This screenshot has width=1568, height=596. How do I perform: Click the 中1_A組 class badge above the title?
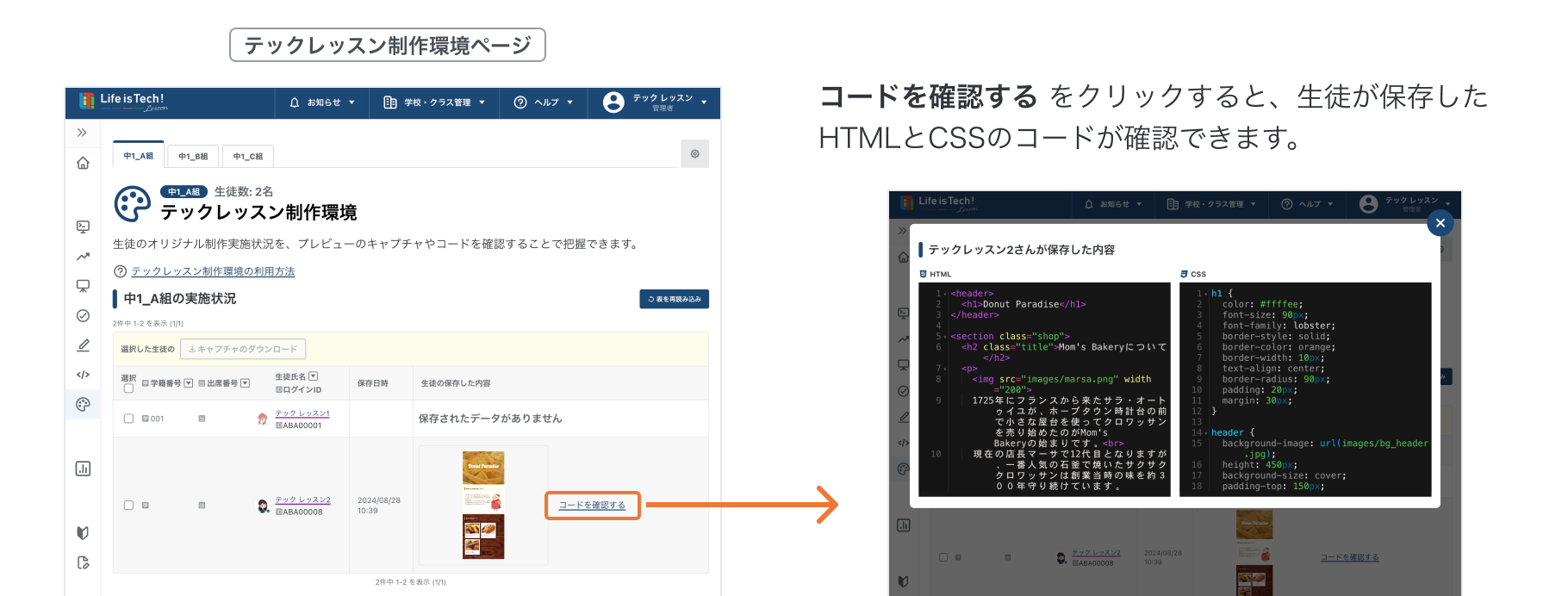(x=184, y=192)
